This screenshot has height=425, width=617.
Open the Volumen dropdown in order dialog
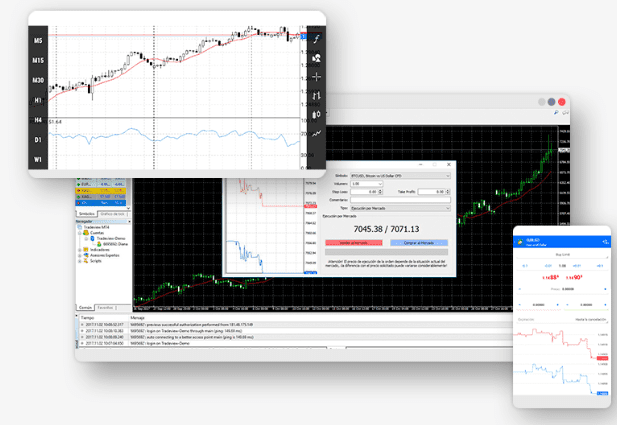click(x=366, y=184)
